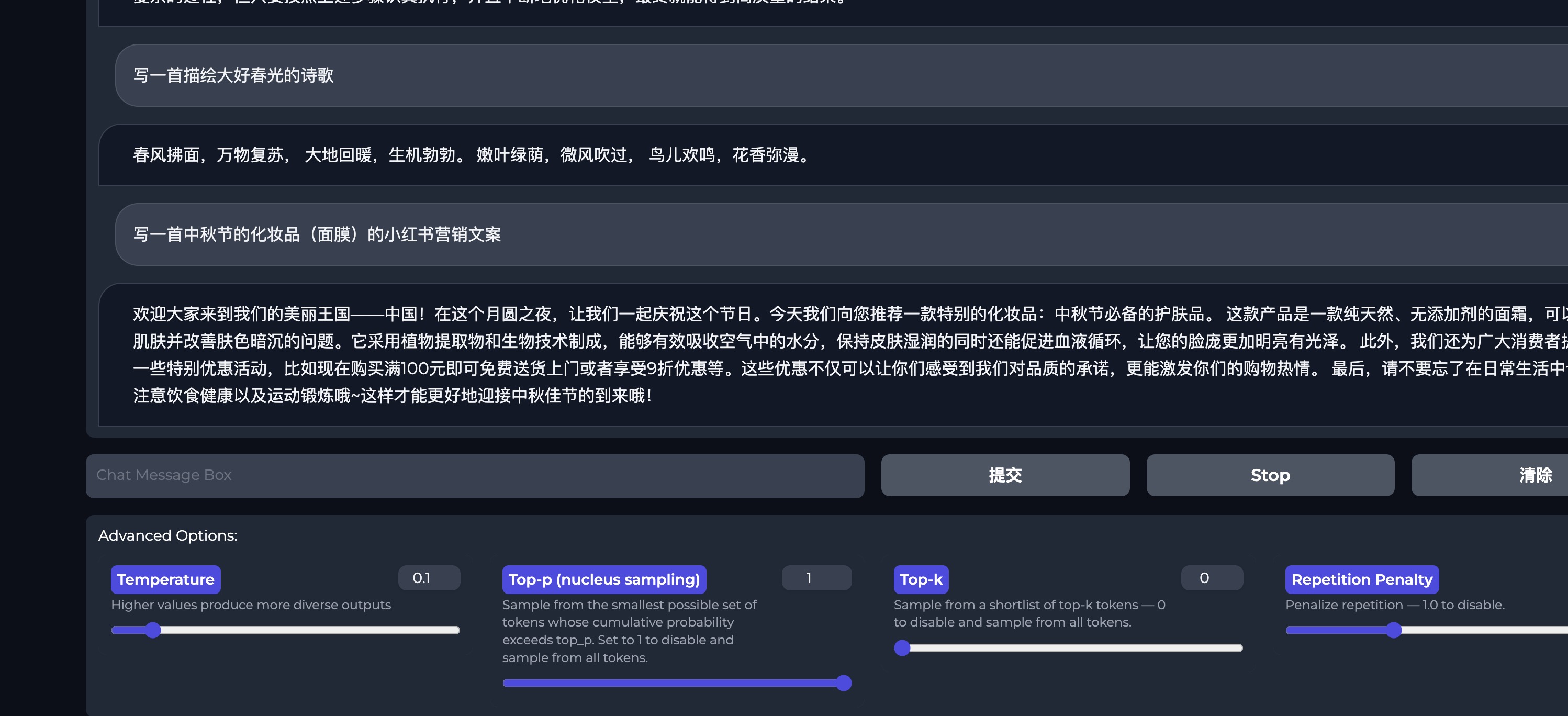The height and width of the screenshot is (716, 1568).
Task: Click the Top-k value field
Action: [x=1211, y=578]
